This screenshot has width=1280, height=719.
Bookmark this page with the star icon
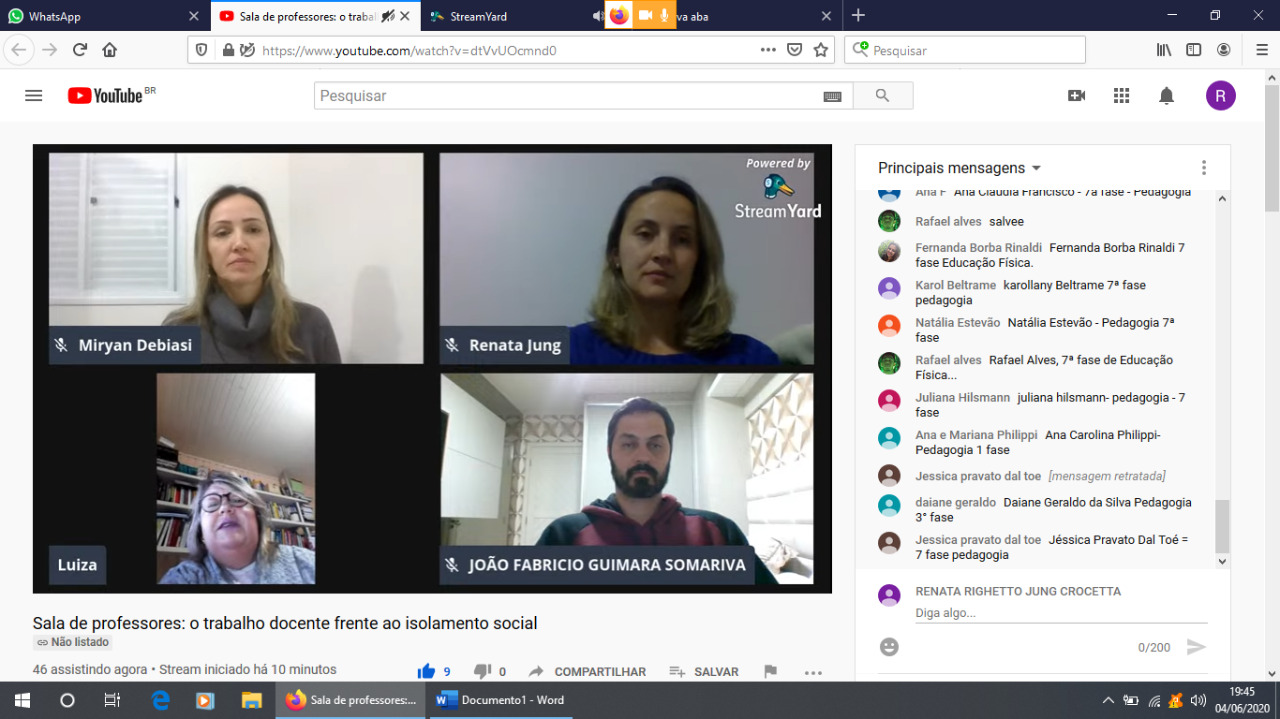821,50
